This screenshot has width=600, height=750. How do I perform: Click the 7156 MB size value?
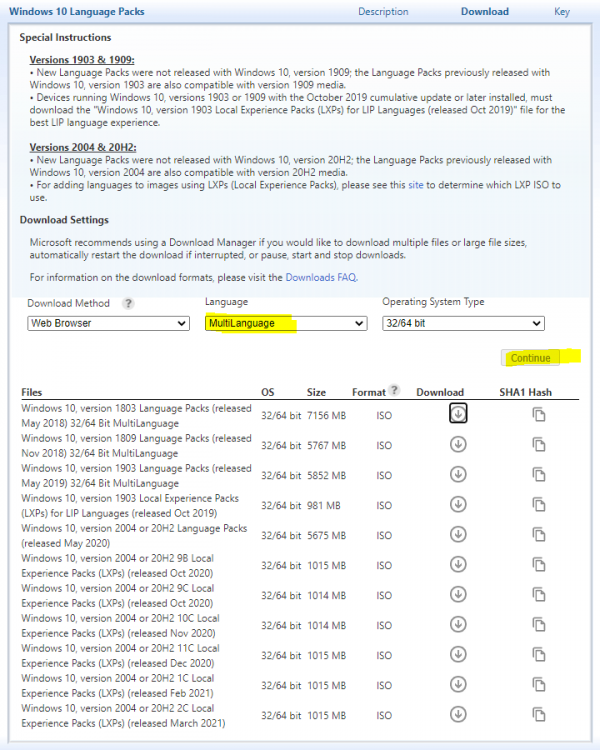click(x=326, y=415)
